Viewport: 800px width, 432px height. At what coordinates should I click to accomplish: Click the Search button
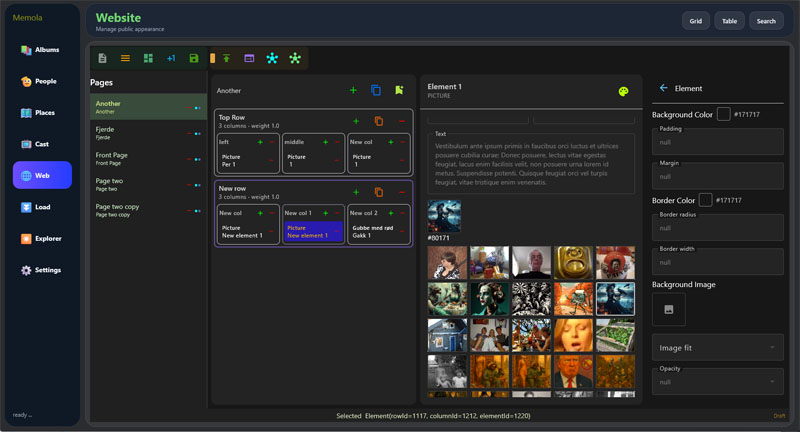point(766,21)
